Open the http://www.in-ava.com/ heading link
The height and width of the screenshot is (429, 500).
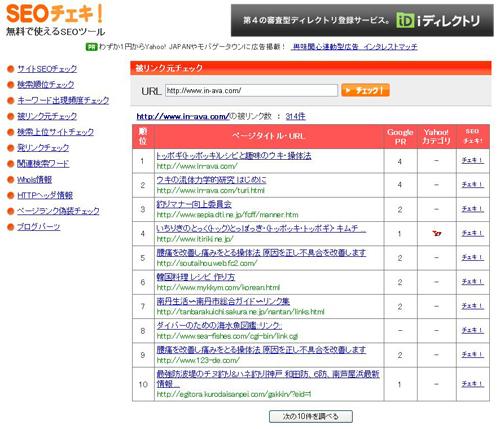pos(183,116)
